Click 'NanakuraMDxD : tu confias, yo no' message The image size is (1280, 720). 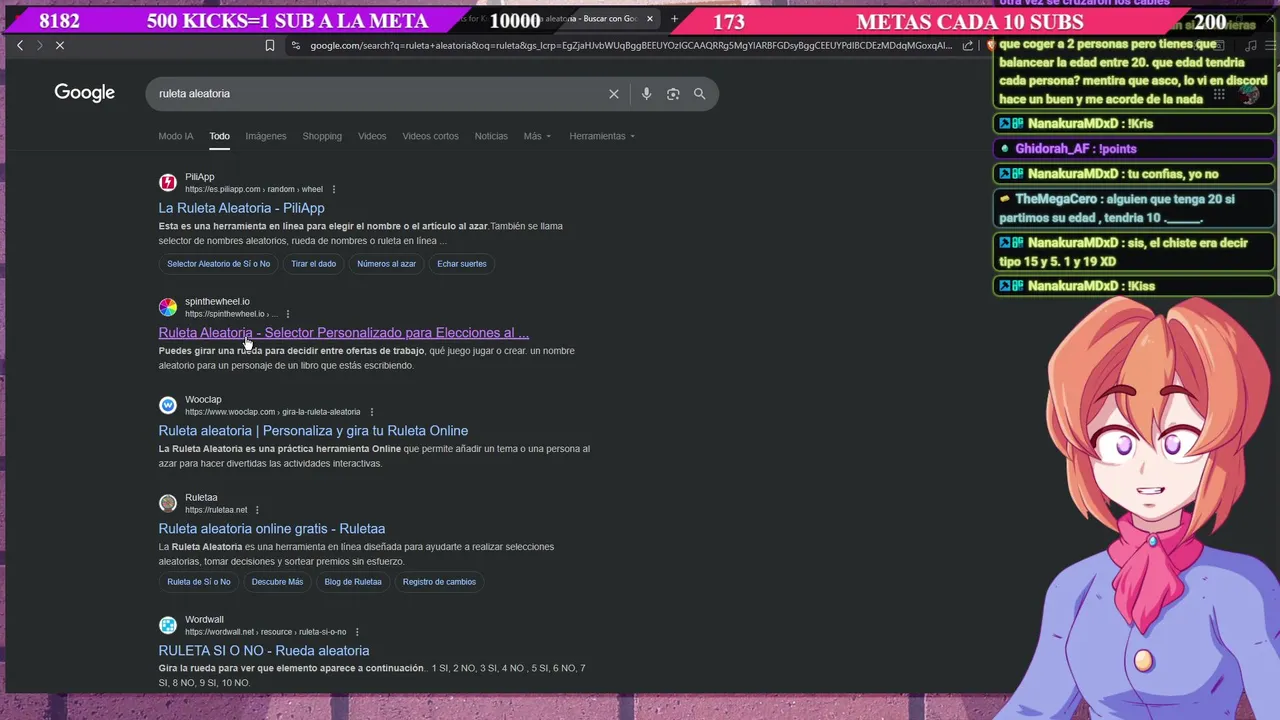pos(1134,174)
